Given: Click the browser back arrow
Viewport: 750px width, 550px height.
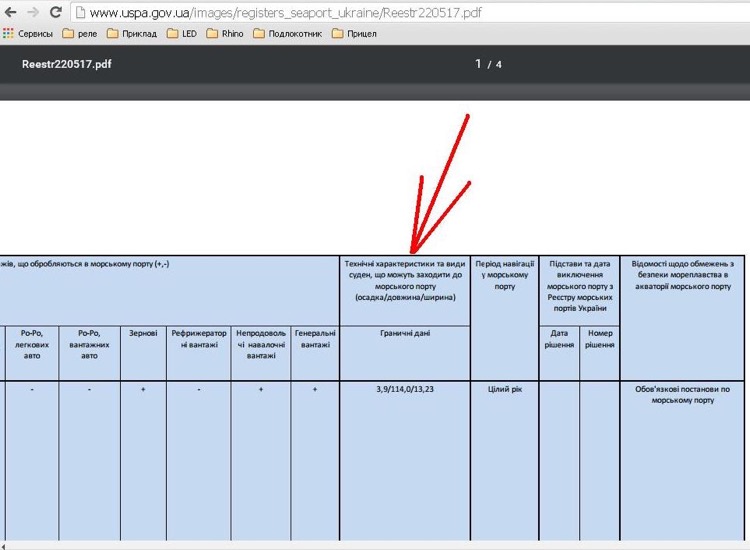Looking at the screenshot, I should [10, 13].
